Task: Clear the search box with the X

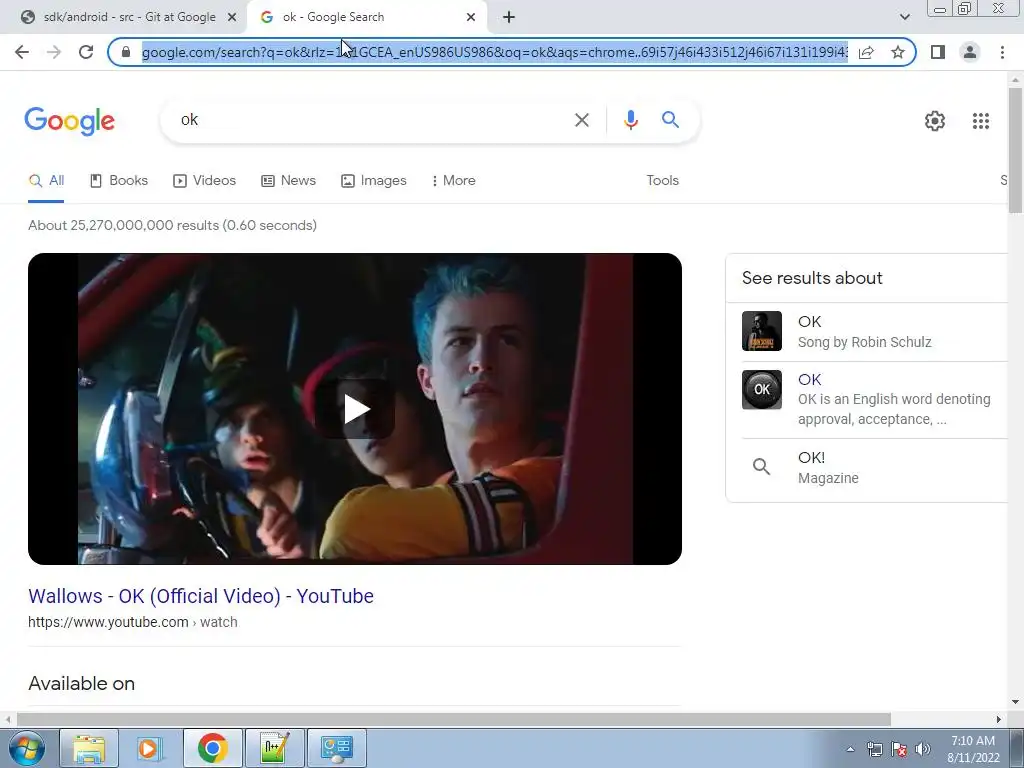Action: point(582,120)
